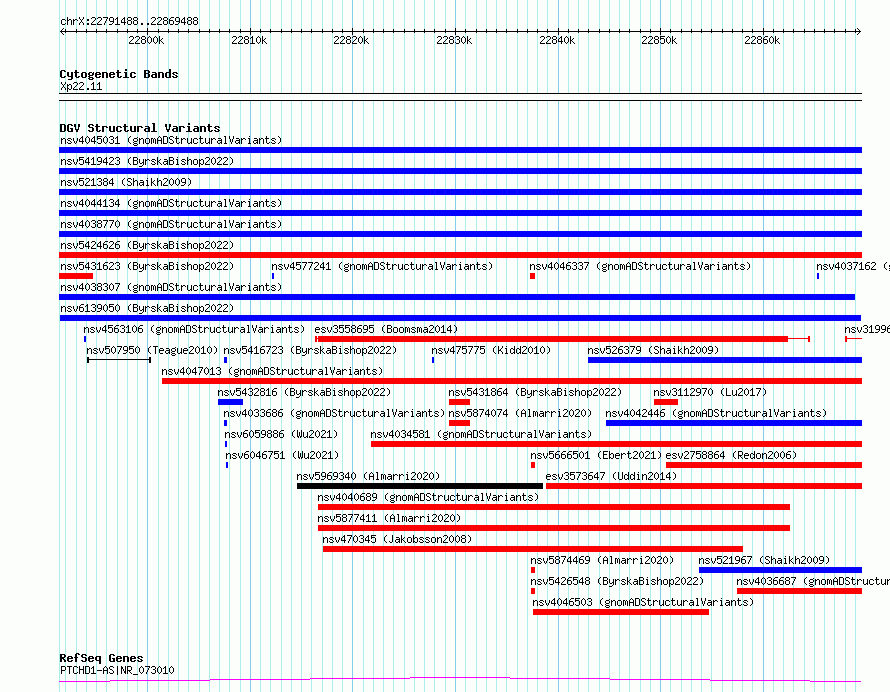
Task: Click nsv5666501 (Ebert2021) label
Action: [x=596, y=455]
